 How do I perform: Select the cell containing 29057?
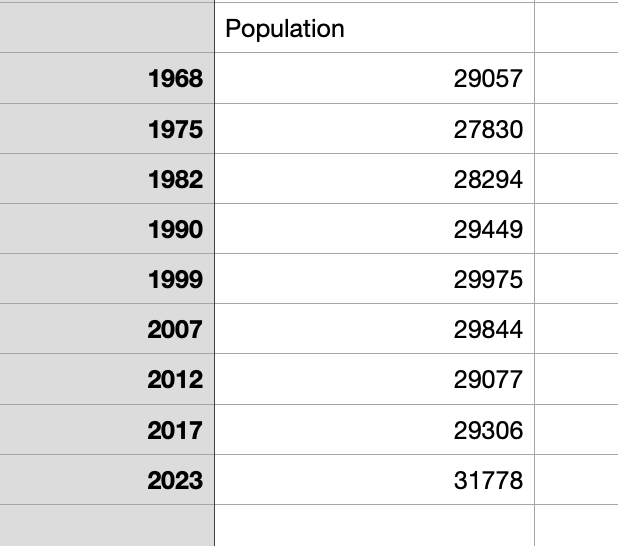click(374, 79)
